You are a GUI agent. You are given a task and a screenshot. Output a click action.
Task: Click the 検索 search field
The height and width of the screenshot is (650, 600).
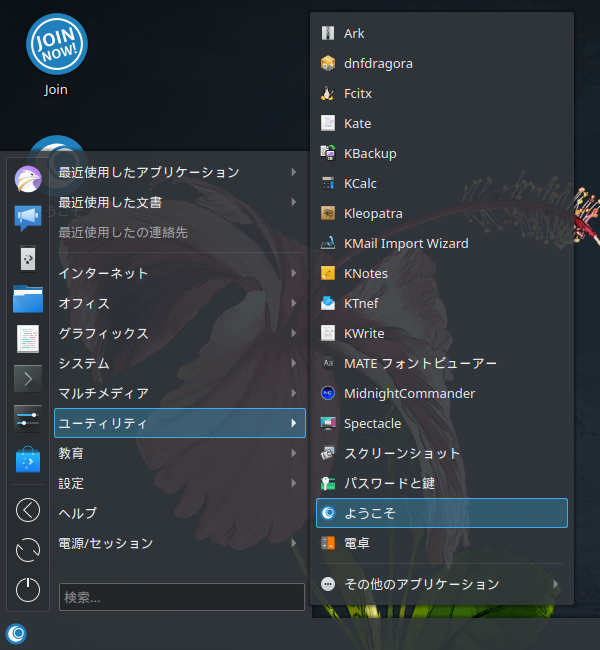pyautogui.click(x=182, y=597)
